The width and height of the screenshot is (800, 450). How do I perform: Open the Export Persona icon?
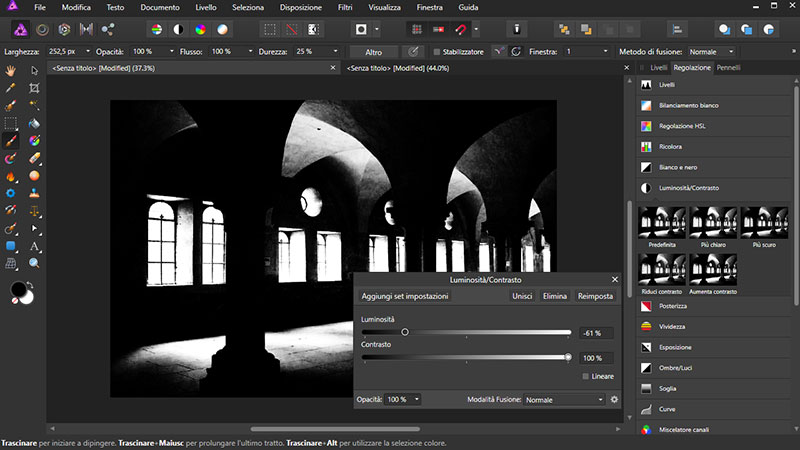(107, 30)
